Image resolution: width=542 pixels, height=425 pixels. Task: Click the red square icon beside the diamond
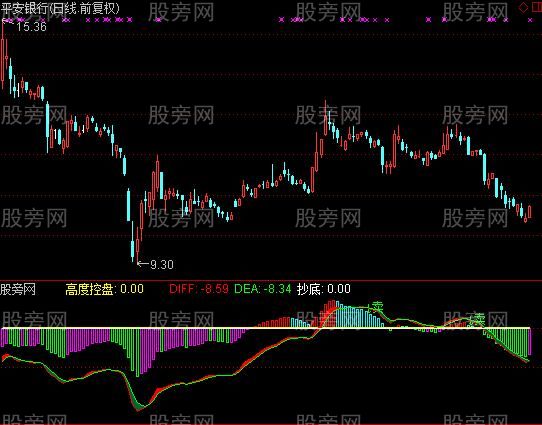point(537,7)
